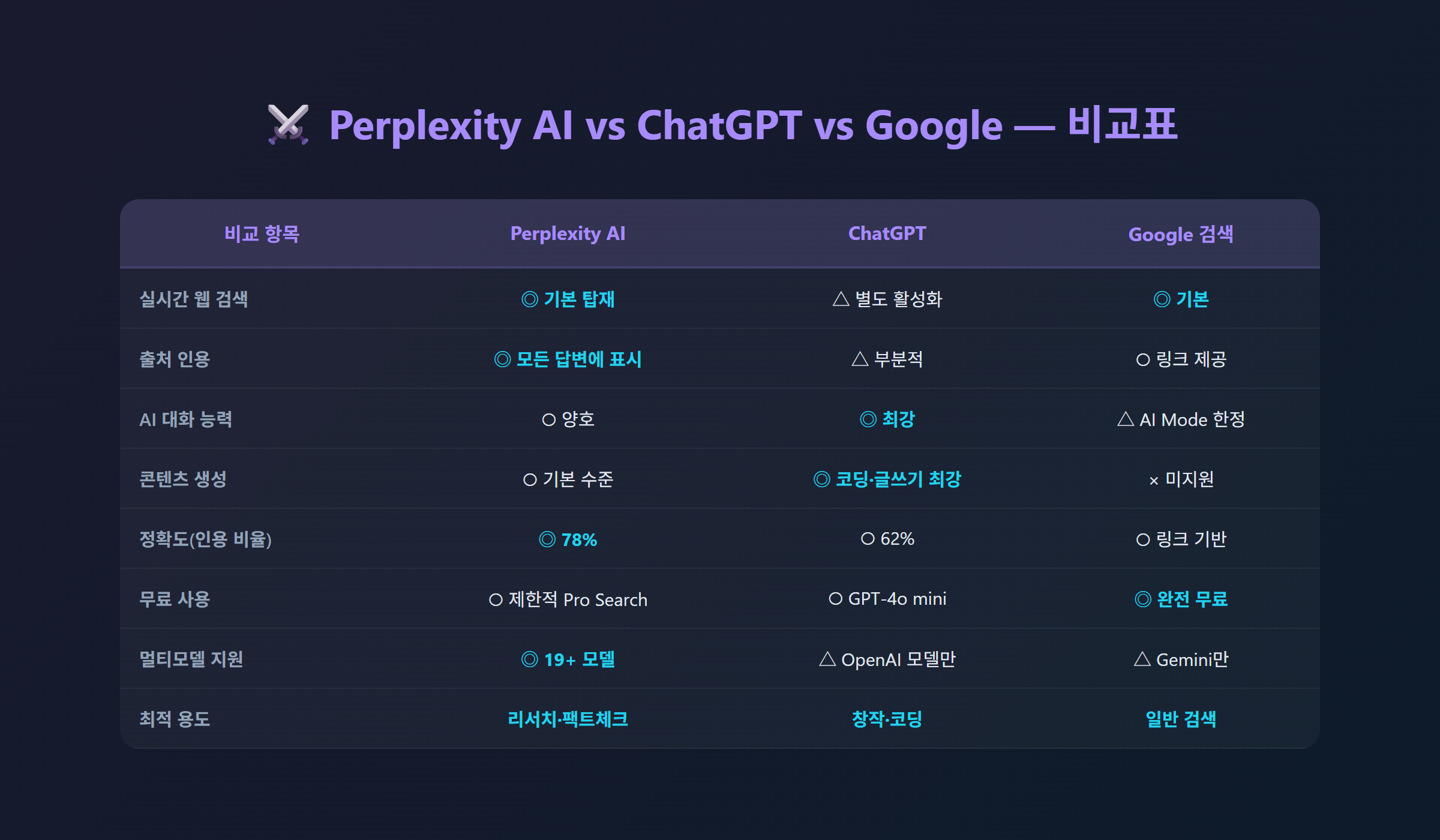Viewport: 1440px width, 840px height.
Task: Click the 리서치·팩트체크 cell
Action: coord(568,719)
